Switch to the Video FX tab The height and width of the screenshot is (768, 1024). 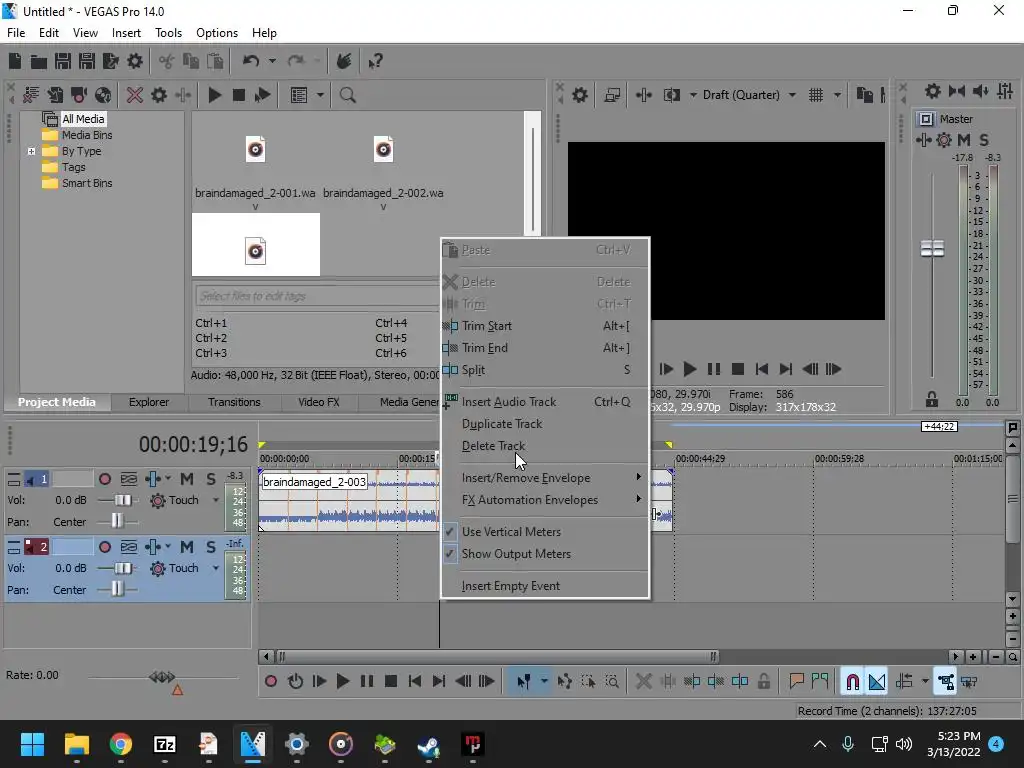click(319, 402)
